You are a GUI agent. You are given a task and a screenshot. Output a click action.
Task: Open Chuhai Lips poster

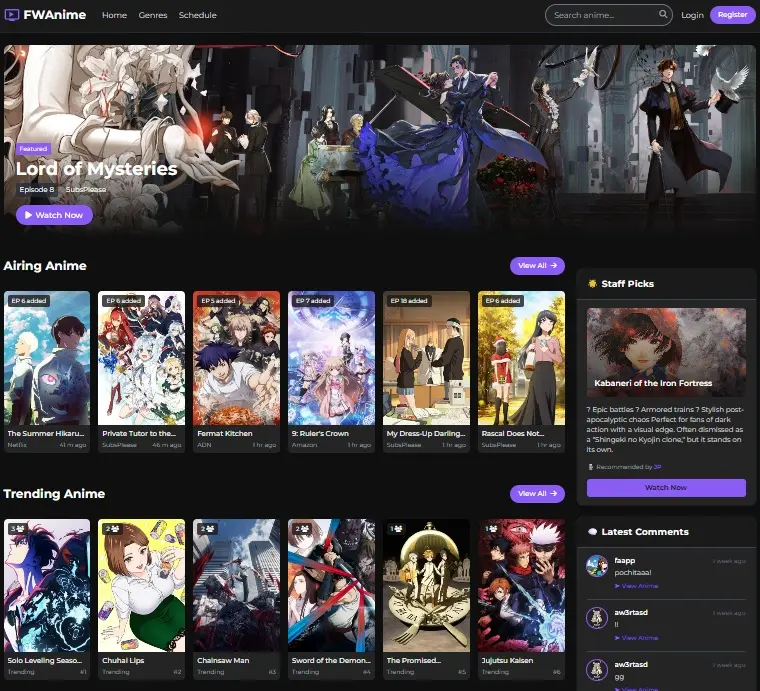coord(142,585)
